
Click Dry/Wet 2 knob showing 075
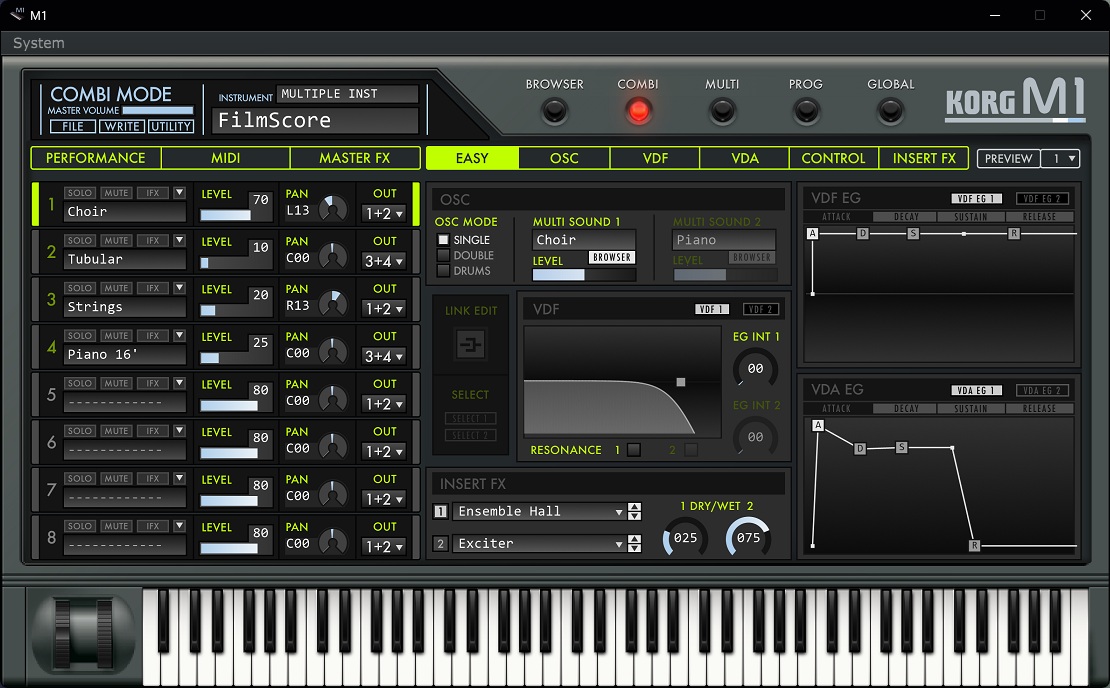[x=748, y=537]
